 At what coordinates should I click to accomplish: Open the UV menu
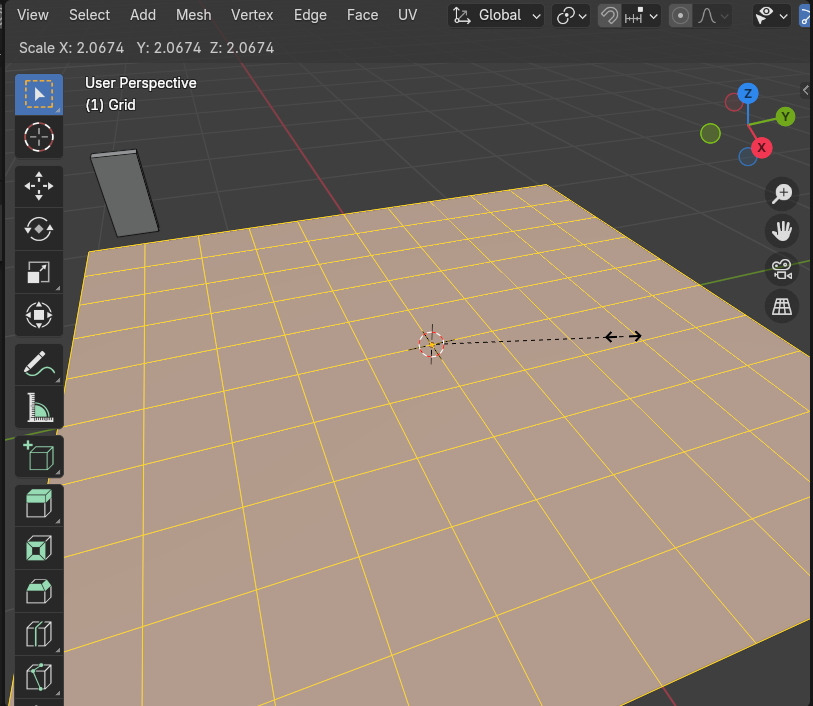point(408,15)
